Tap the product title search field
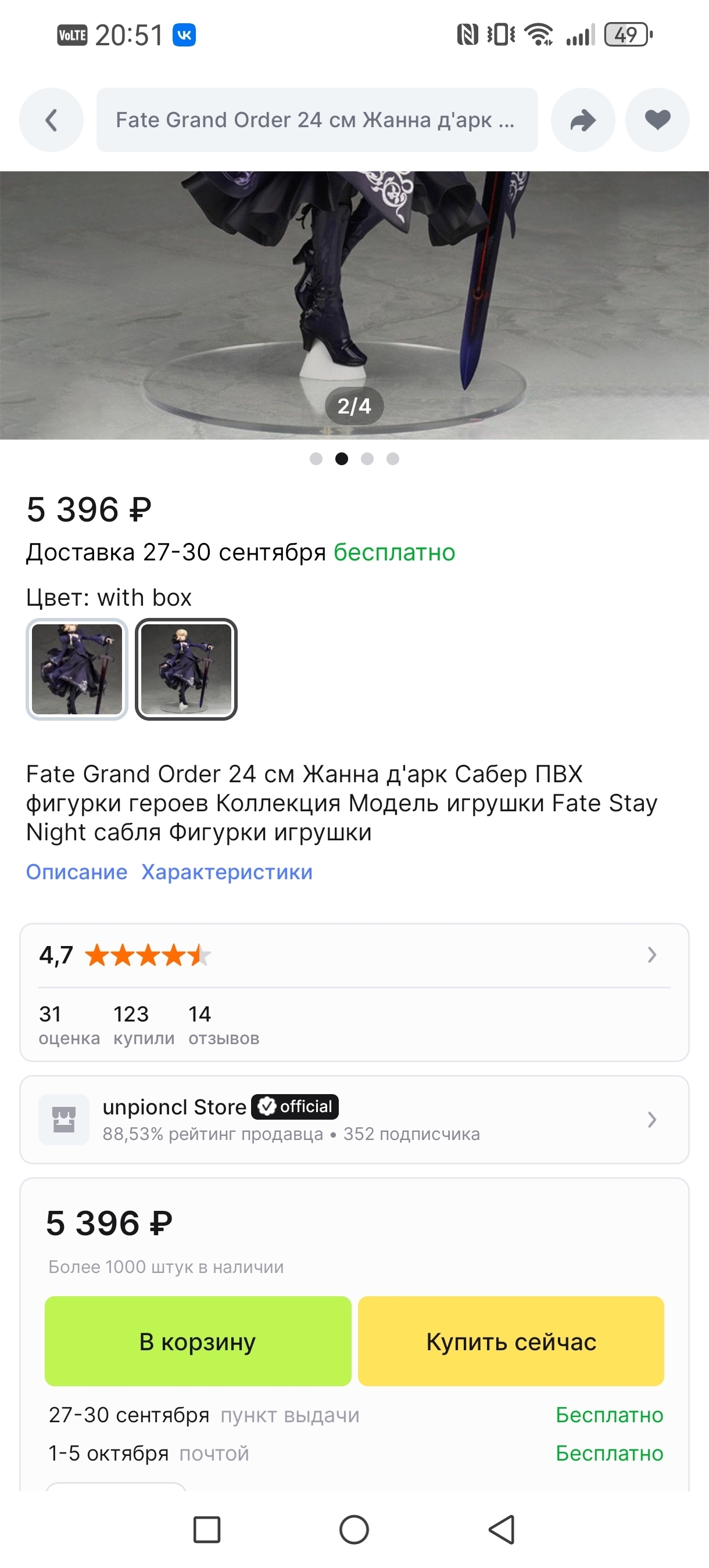Screen dimensions: 709x1568 point(317,120)
